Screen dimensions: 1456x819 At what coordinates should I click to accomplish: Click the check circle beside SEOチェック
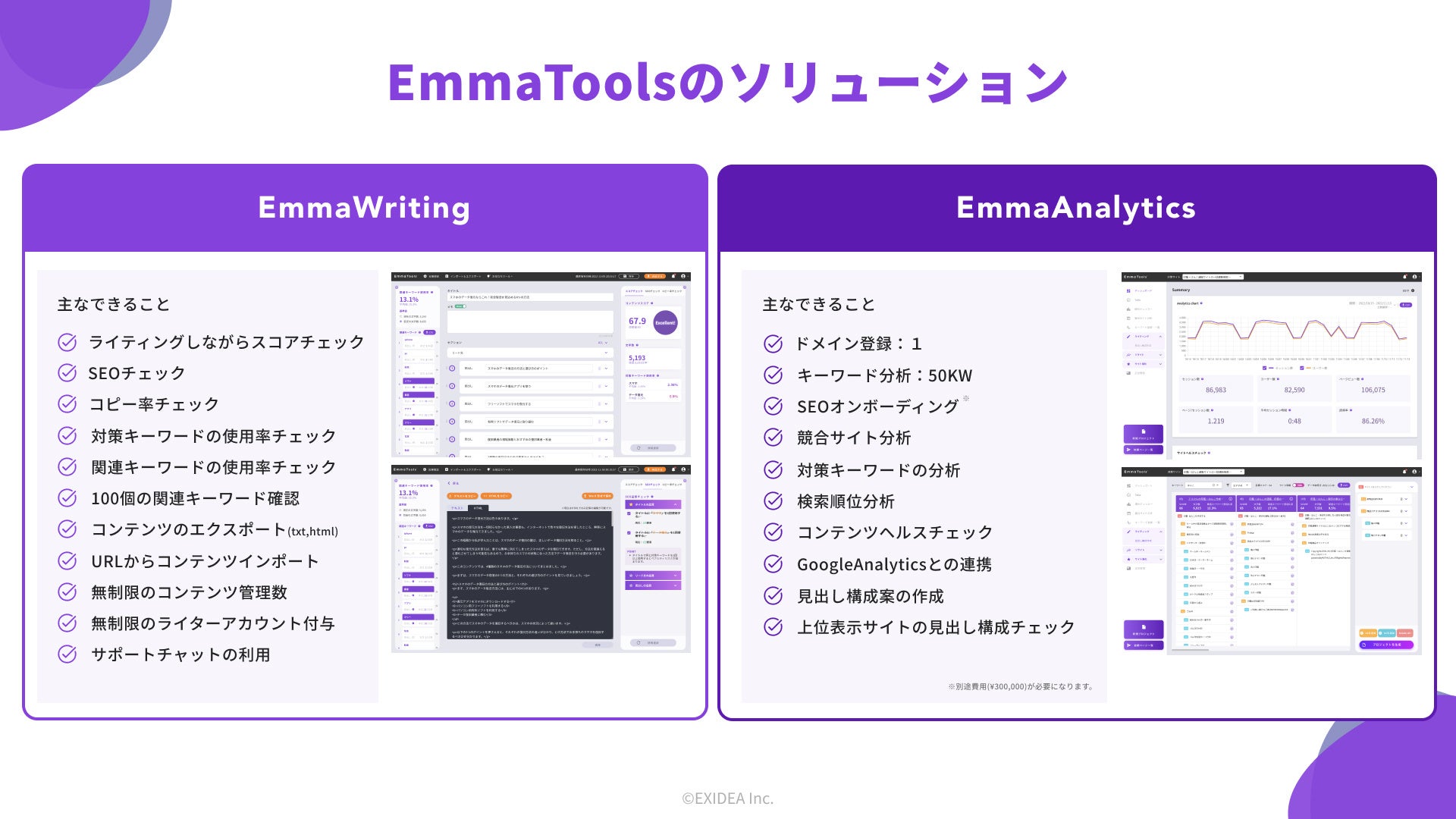point(67,373)
